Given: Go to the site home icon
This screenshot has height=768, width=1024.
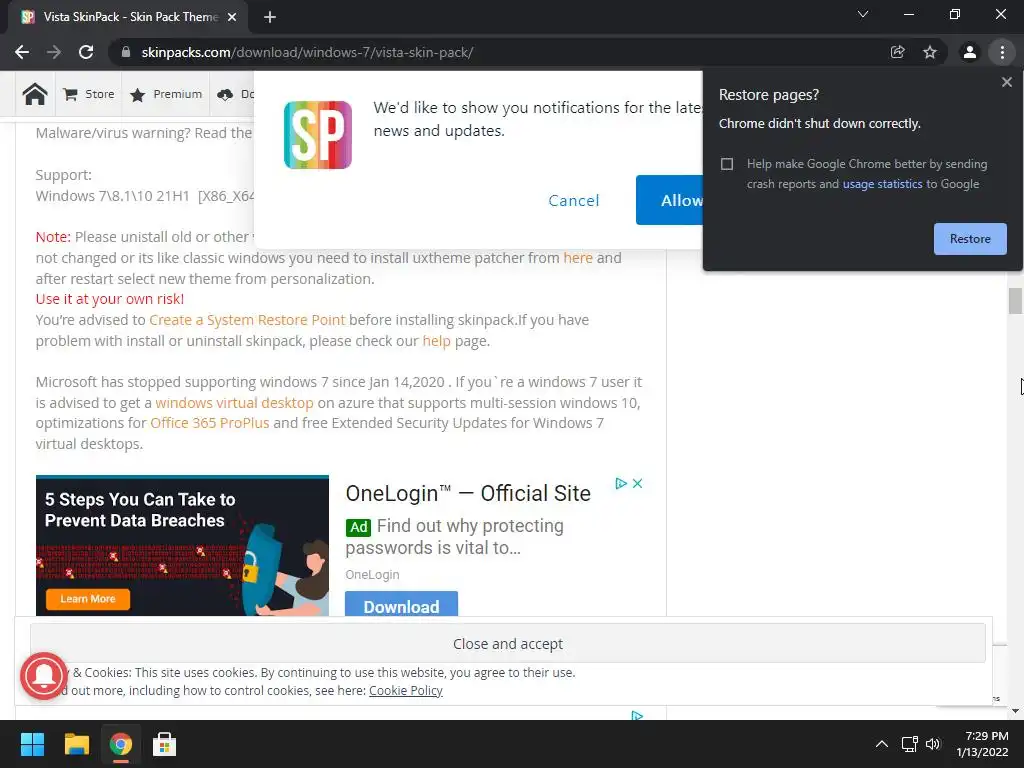Looking at the screenshot, I should coord(35,95).
